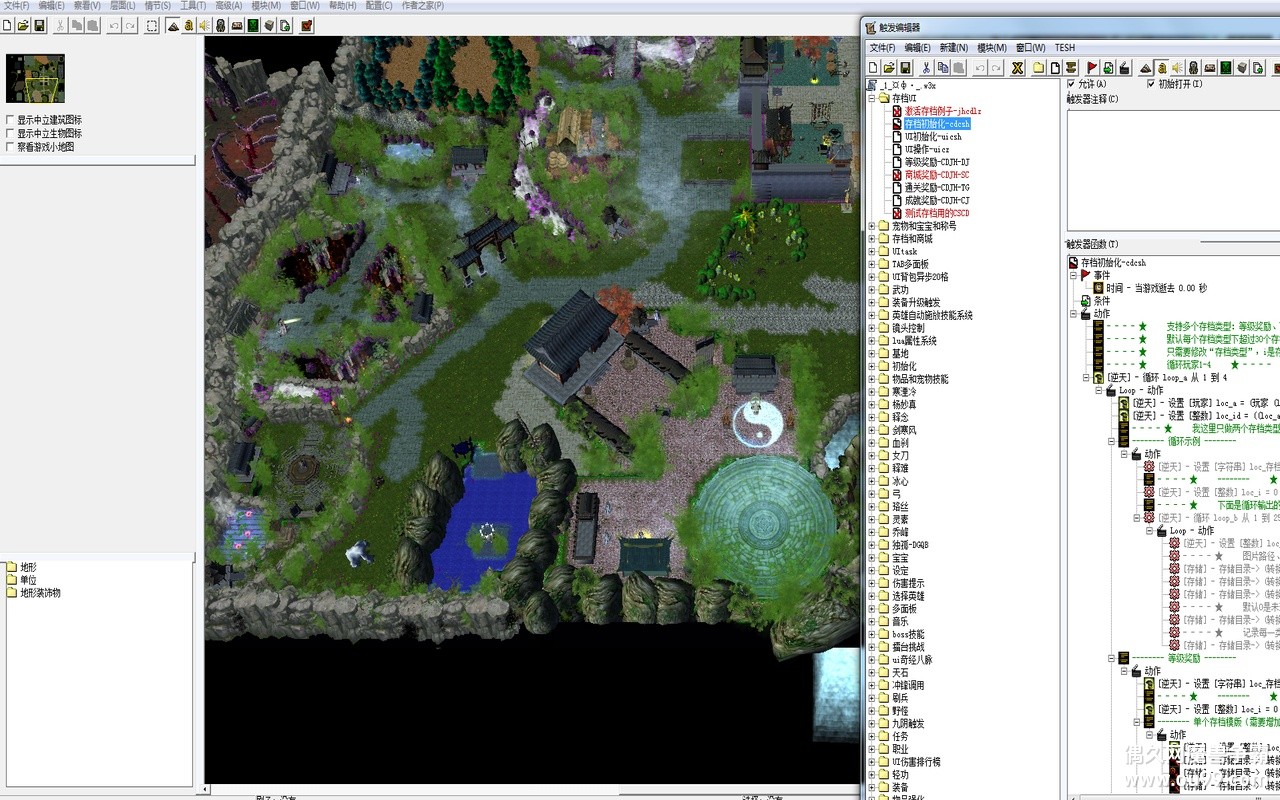Click New Map icon in main editor toolbar
The height and width of the screenshot is (800, 1280).
tap(7, 25)
